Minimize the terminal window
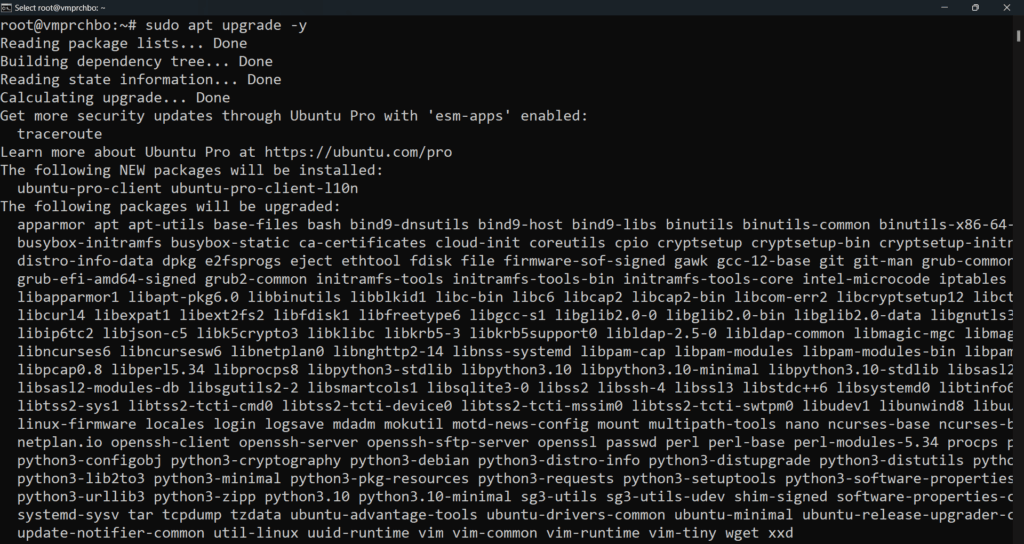This screenshot has width=1024, height=544. [x=944, y=7]
